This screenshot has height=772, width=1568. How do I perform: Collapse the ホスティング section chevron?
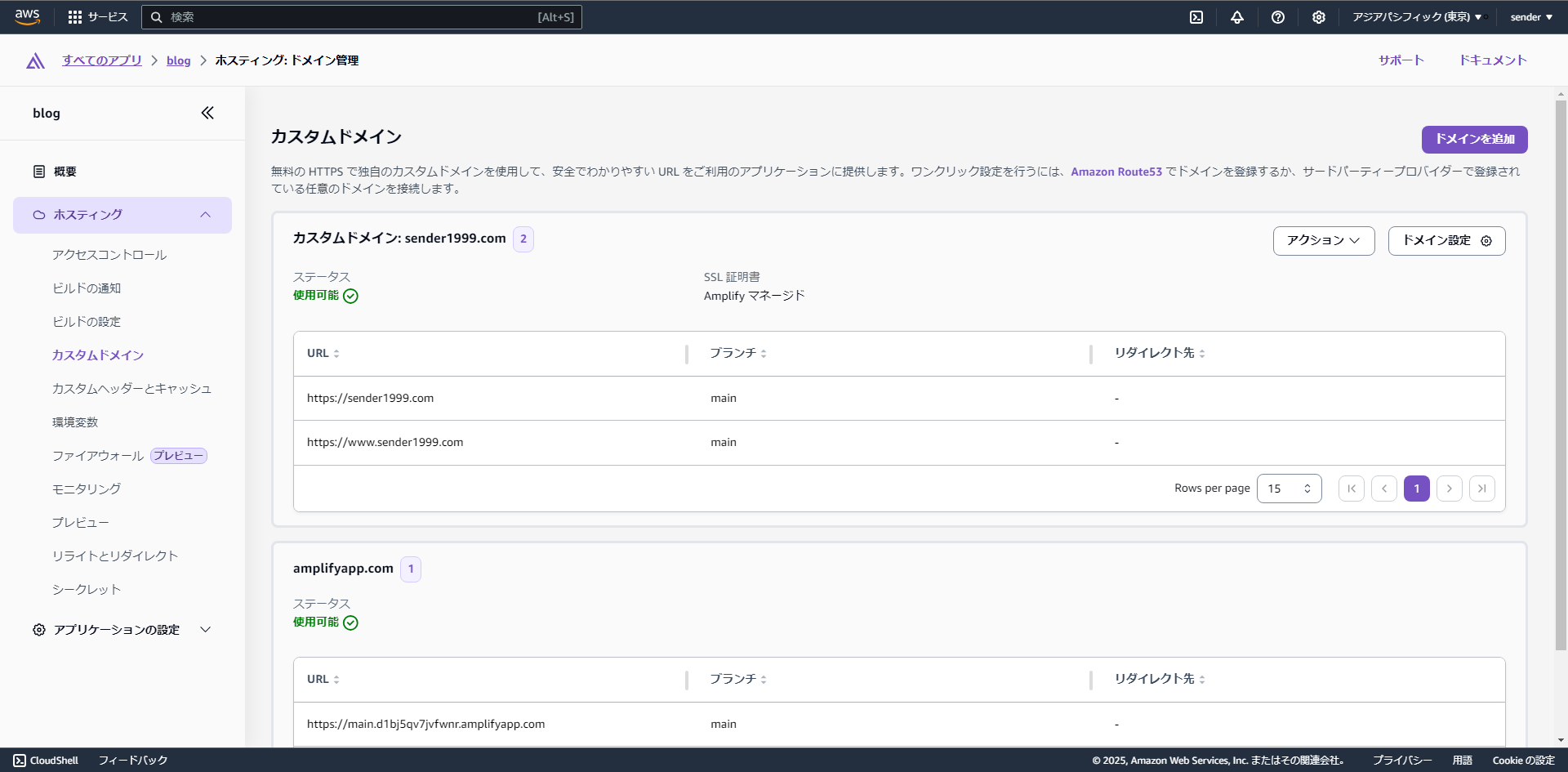(x=206, y=215)
